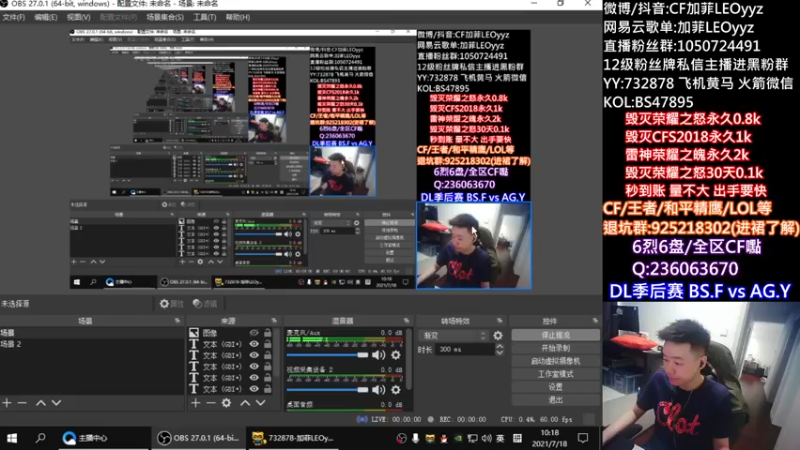800x450 pixels.
Task: Undock the 控件 panel with its float icon
Action: (x=595, y=320)
